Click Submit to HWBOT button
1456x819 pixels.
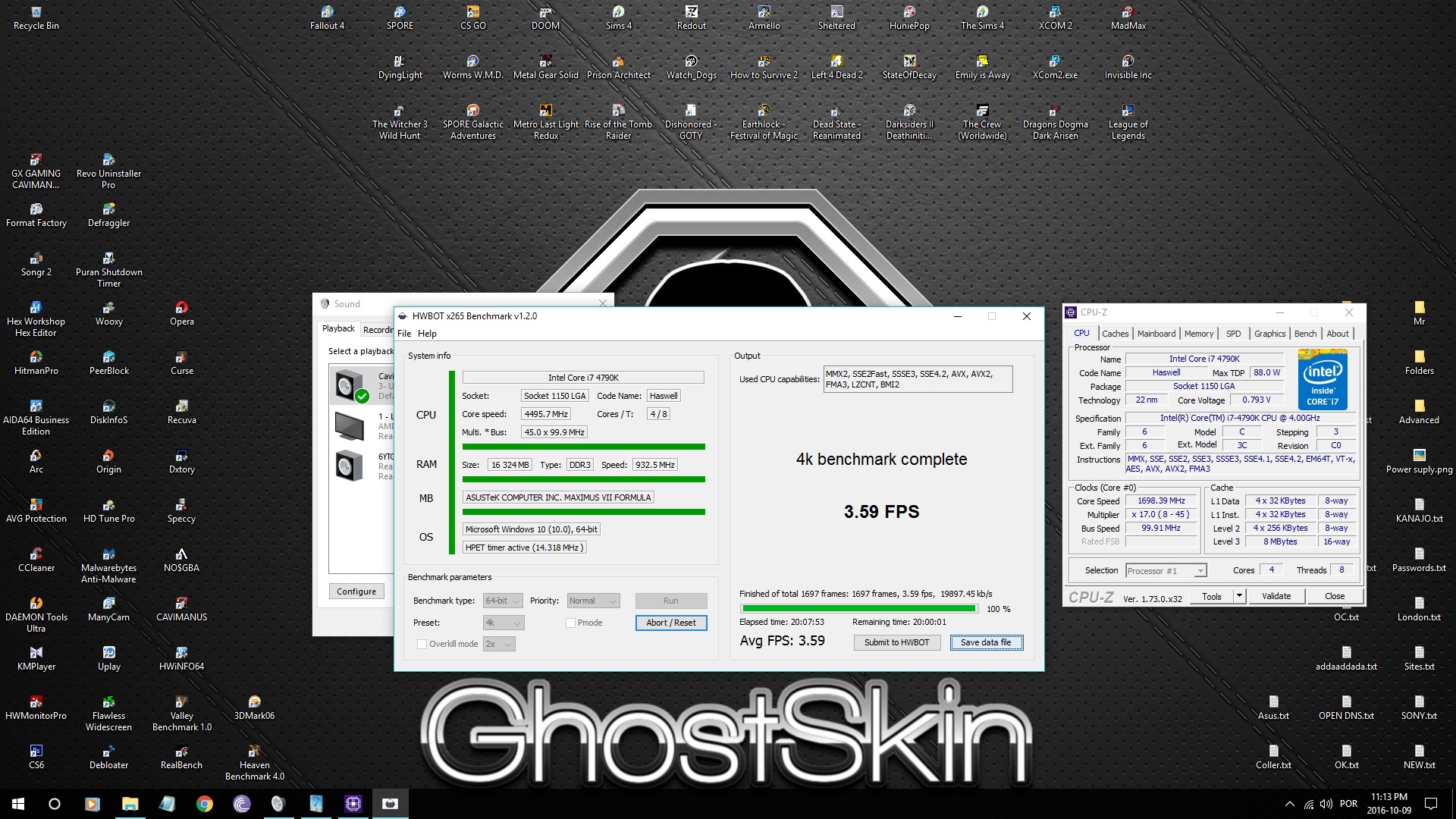pyautogui.click(x=896, y=642)
